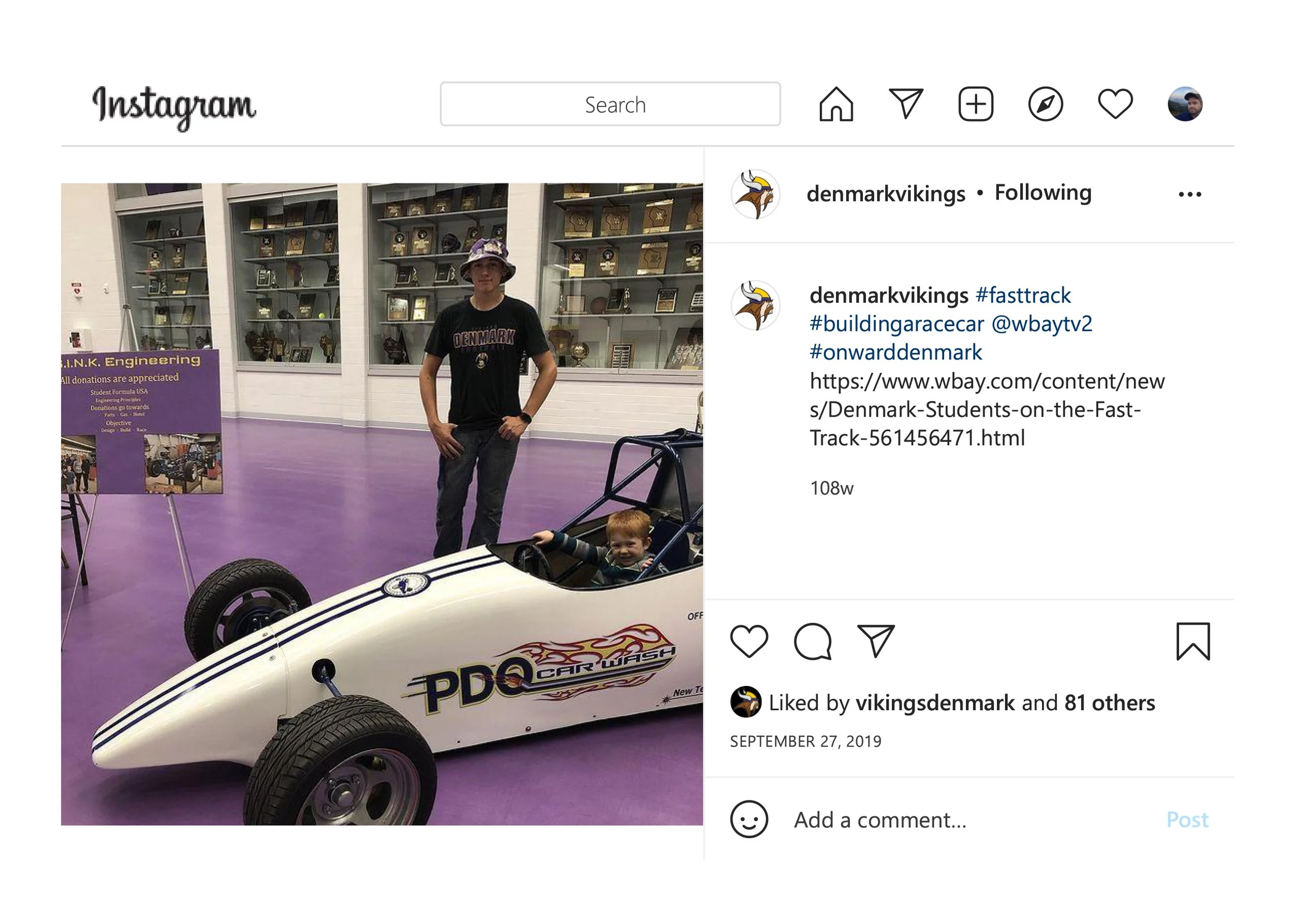Create a new post with plus icon

pos(976,104)
